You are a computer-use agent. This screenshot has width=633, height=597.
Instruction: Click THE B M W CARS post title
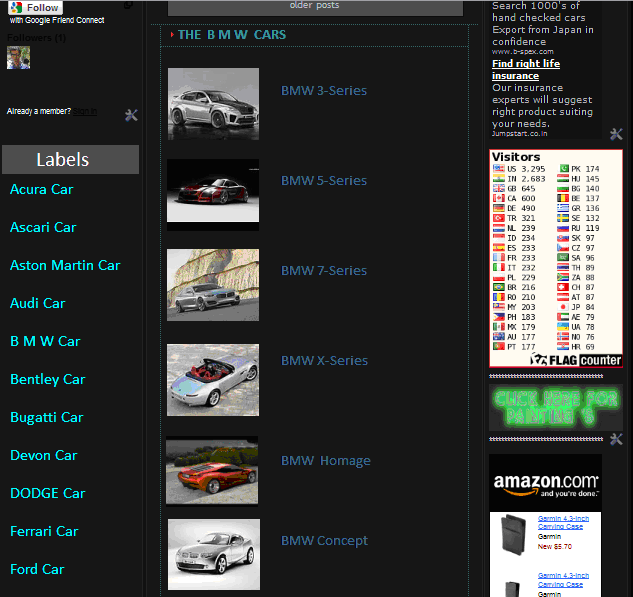232,35
